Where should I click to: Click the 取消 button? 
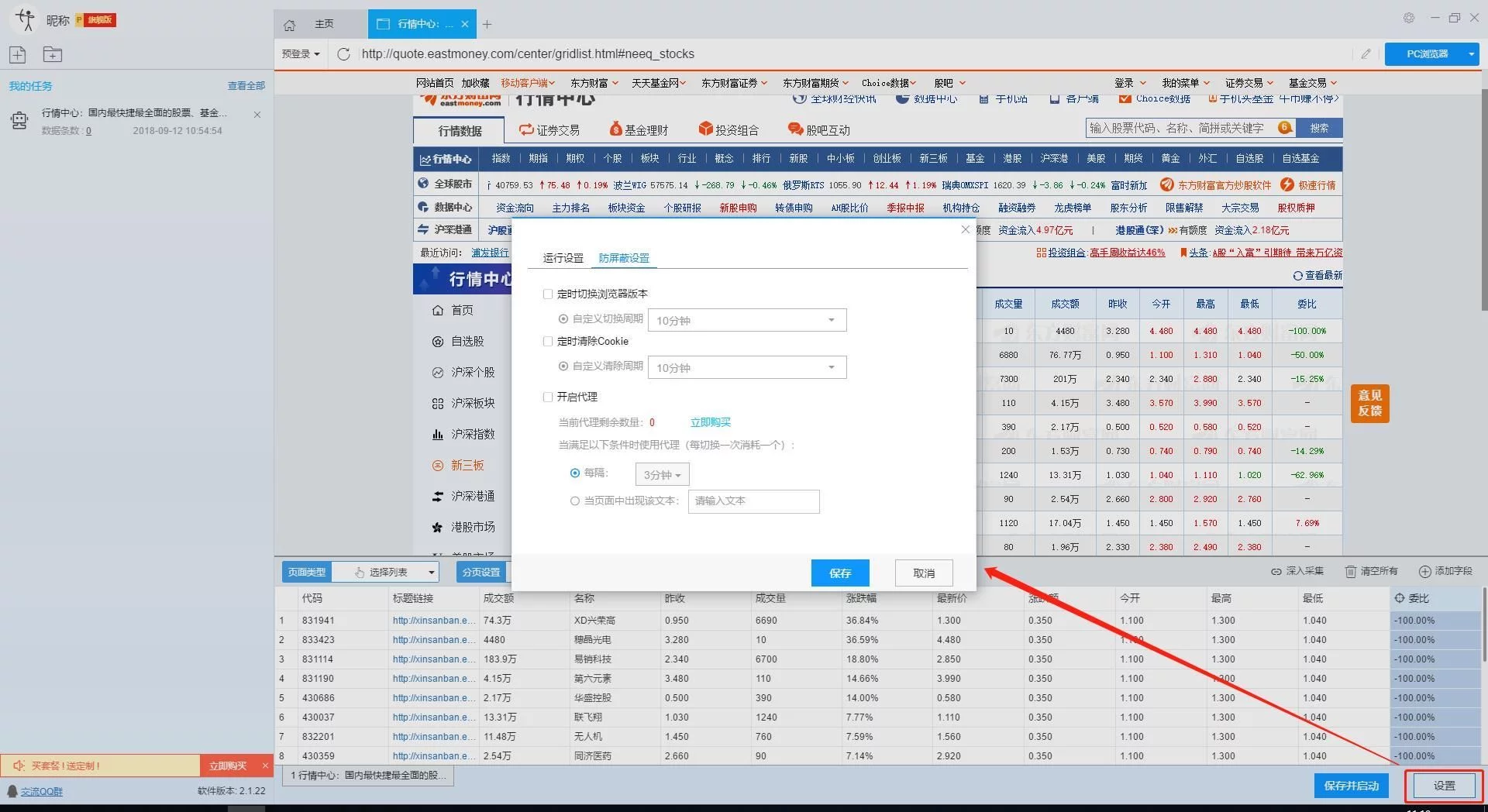point(924,573)
